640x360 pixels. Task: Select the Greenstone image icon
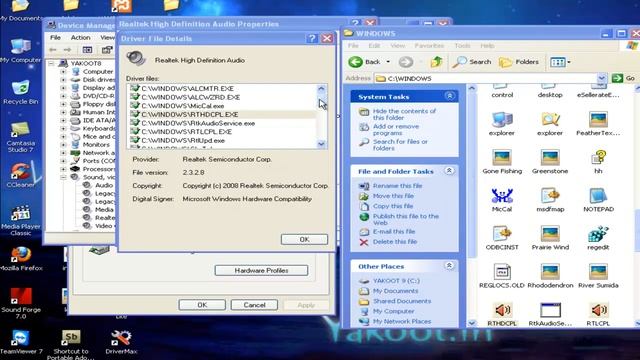pos(550,158)
